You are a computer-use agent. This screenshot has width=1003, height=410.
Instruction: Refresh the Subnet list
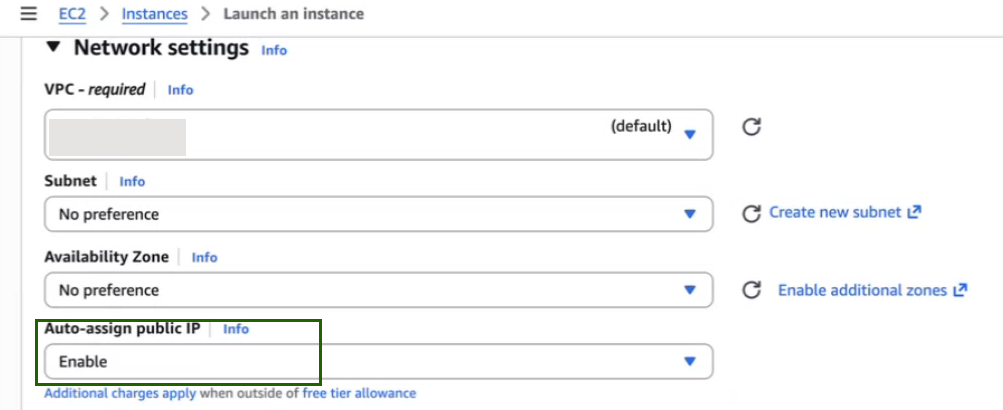(752, 213)
